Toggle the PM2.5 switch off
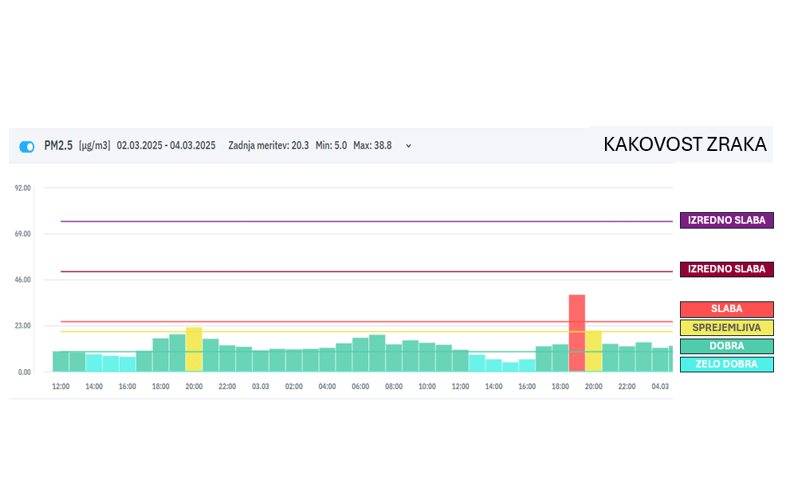Image resolution: width=786 pixels, height=503 pixels. 27,146
